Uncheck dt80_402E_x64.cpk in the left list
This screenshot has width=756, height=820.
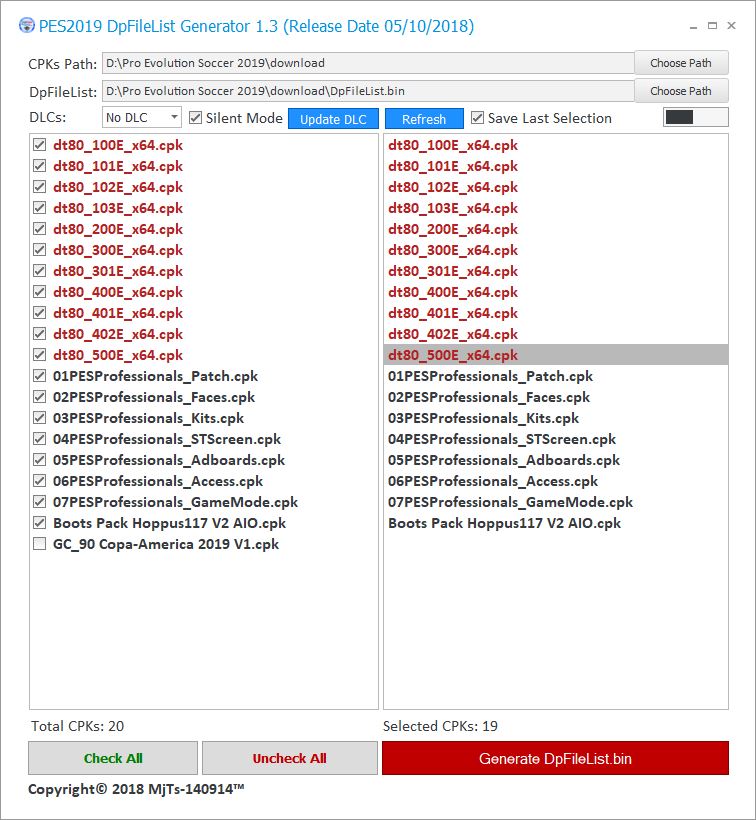coord(40,334)
